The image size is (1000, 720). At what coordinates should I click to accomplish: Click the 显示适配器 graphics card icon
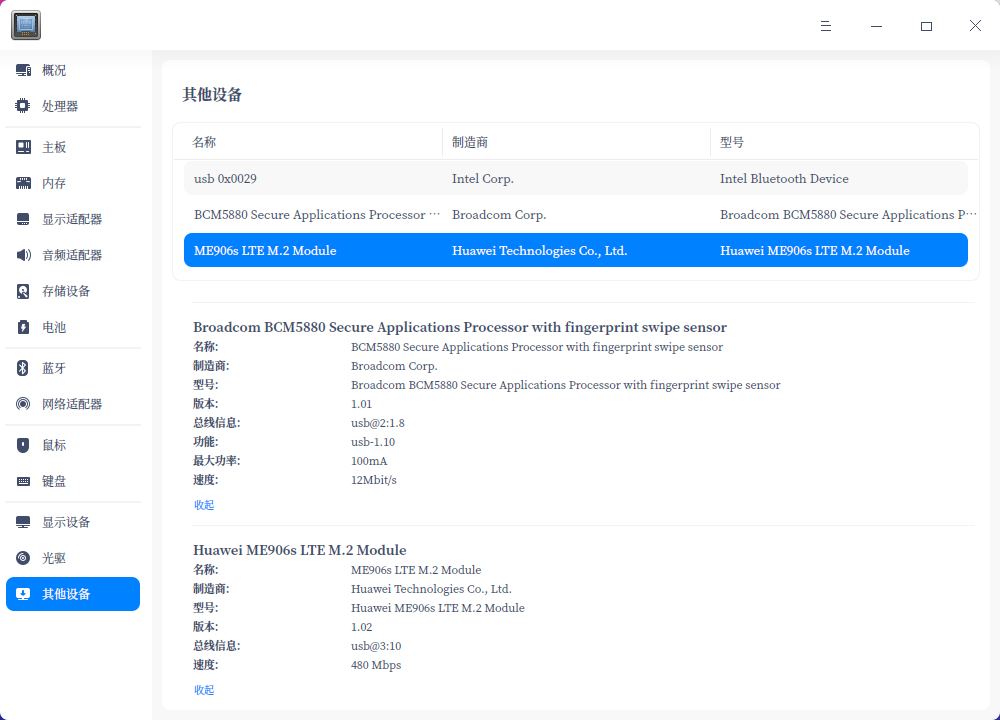coord(24,219)
